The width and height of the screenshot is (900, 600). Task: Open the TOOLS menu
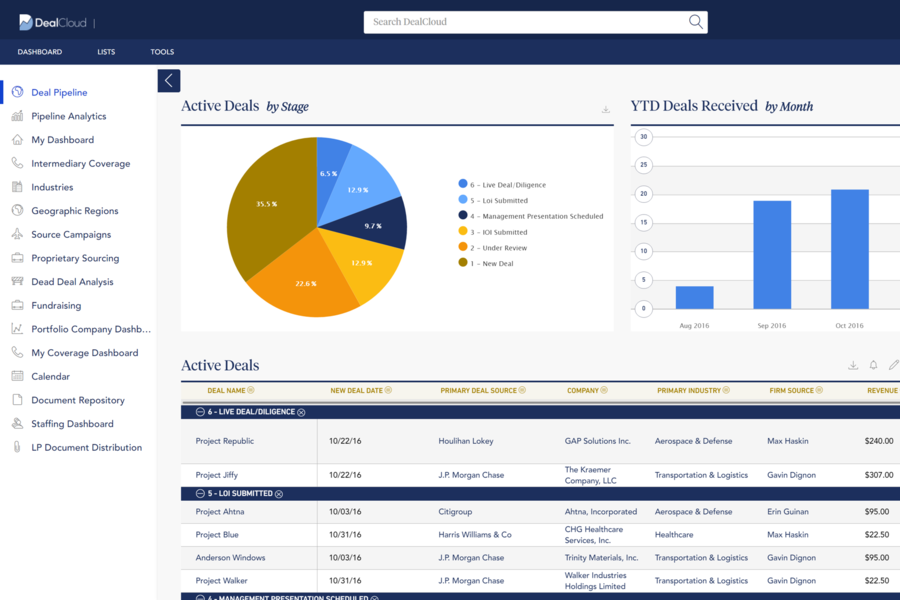[162, 52]
